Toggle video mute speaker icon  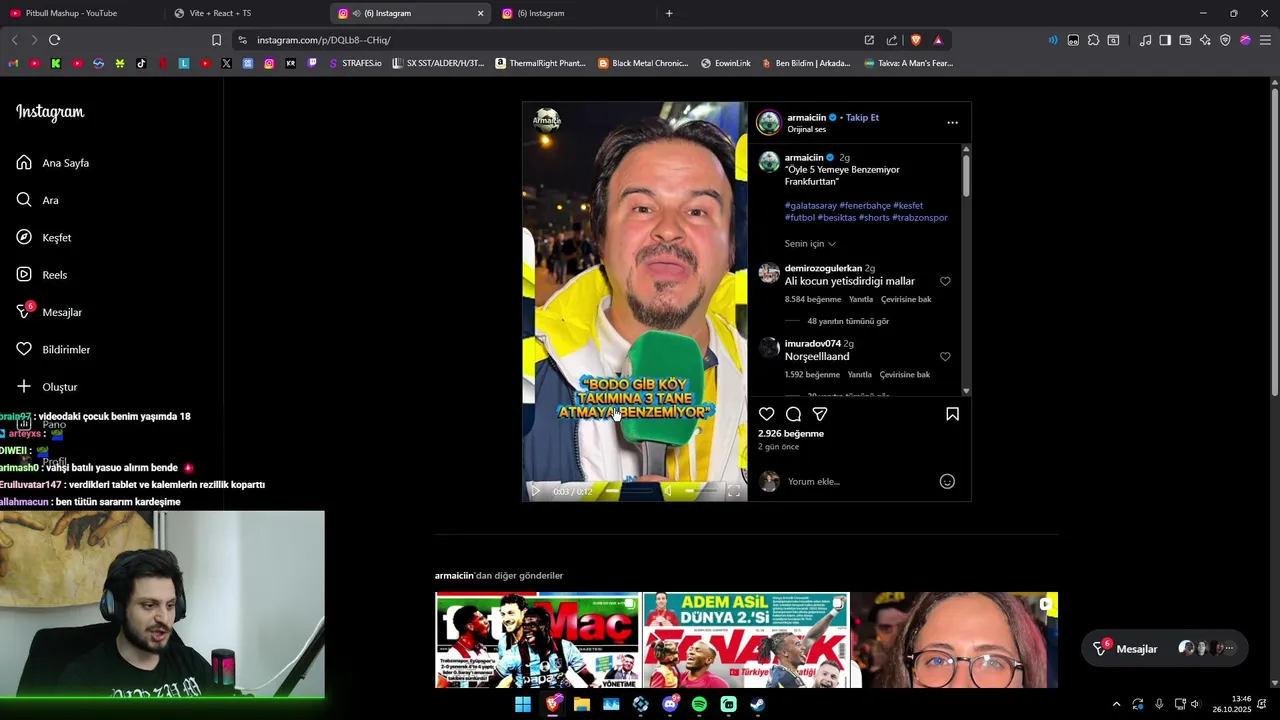[668, 491]
